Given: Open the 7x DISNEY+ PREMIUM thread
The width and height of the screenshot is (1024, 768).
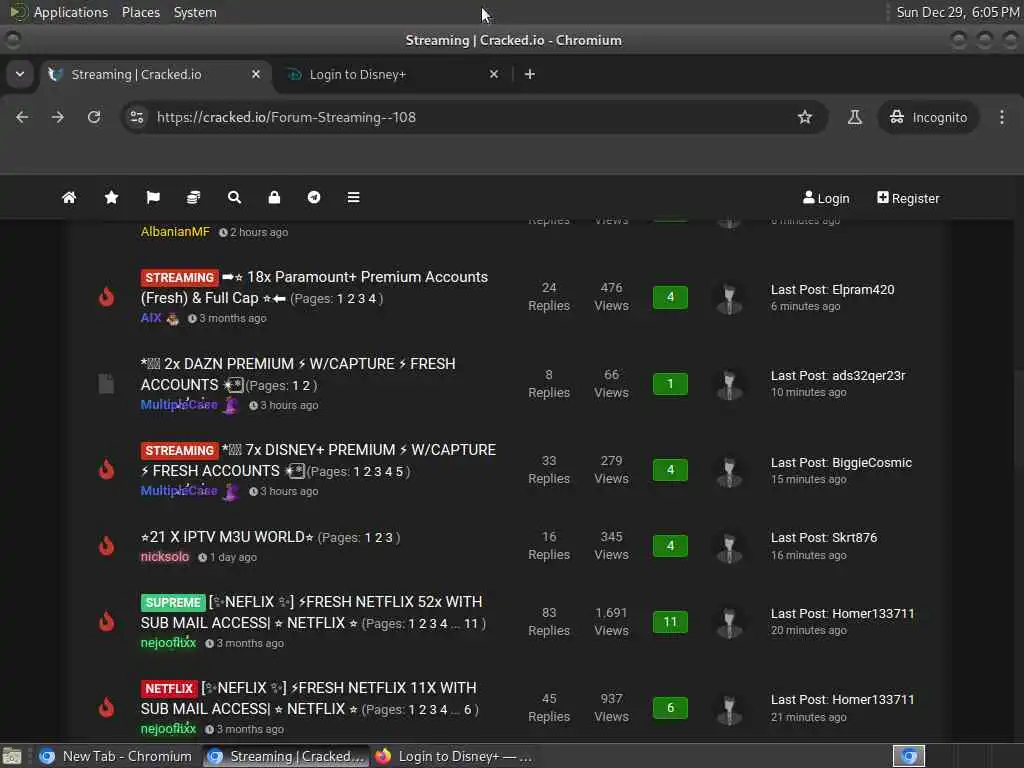Looking at the screenshot, I should 319,460.
